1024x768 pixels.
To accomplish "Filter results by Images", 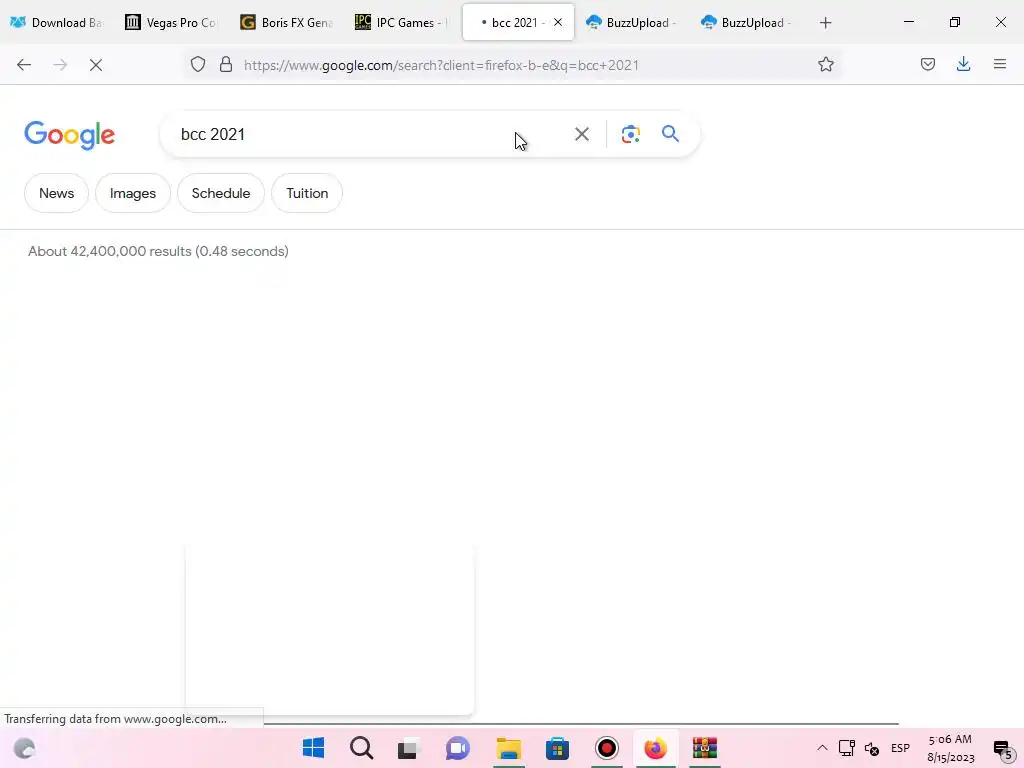I will (x=133, y=193).
